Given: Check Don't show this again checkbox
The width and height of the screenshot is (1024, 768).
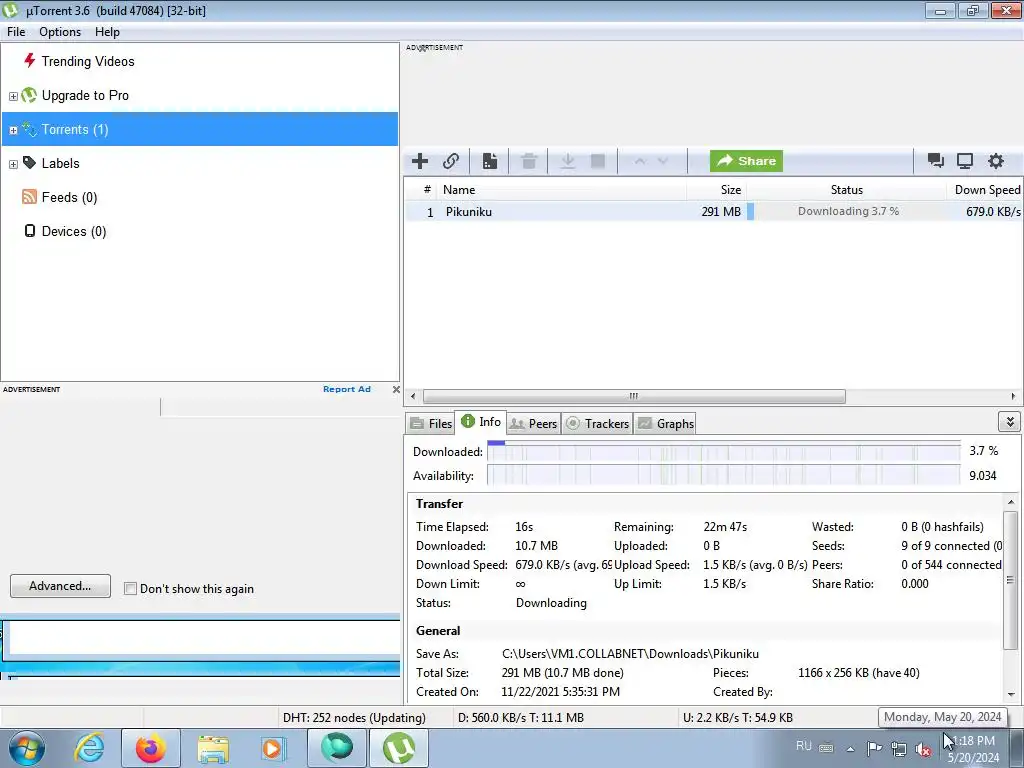Looking at the screenshot, I should tap(130, 588).
